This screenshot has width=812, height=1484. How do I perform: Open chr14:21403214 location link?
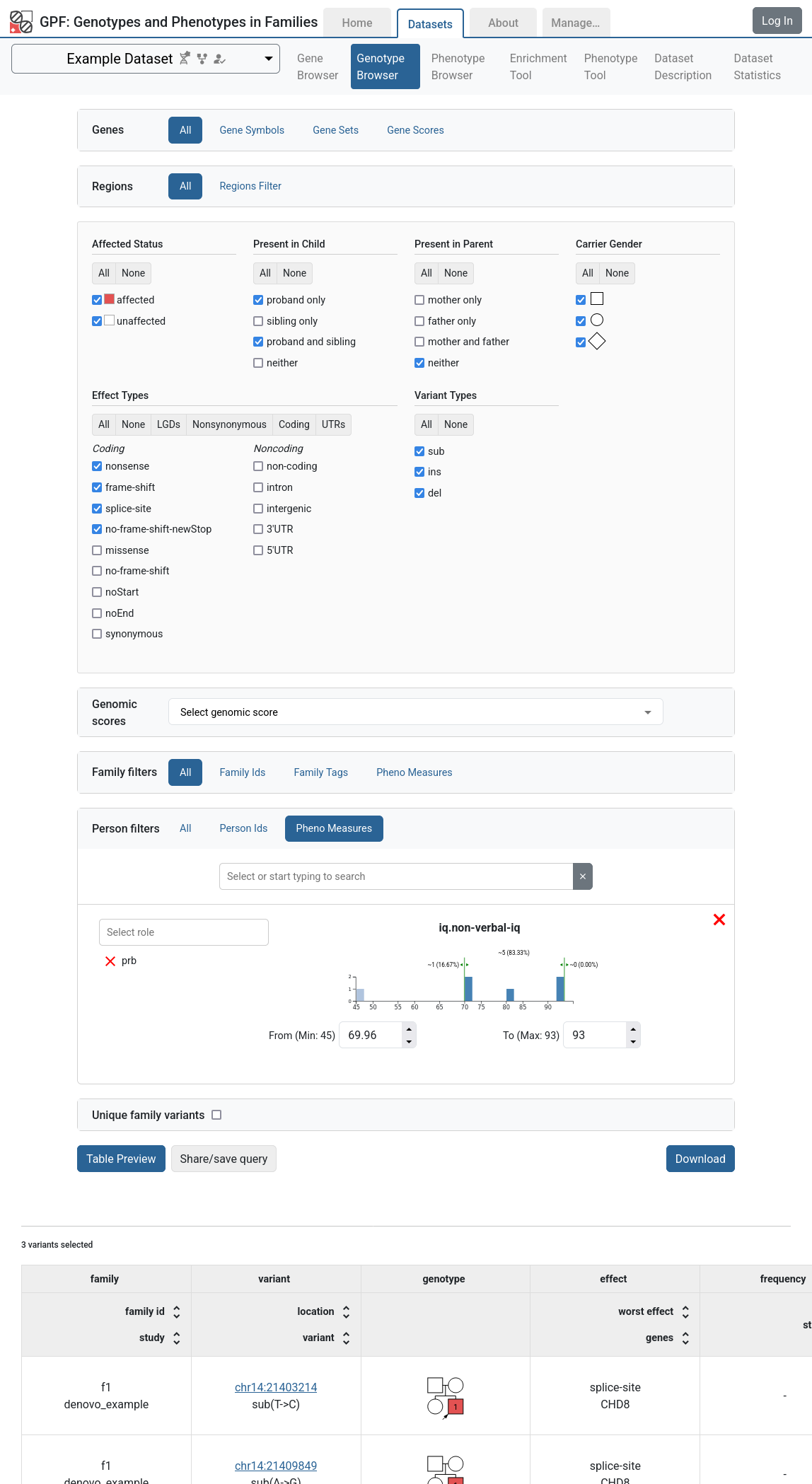pos(276,1387)
